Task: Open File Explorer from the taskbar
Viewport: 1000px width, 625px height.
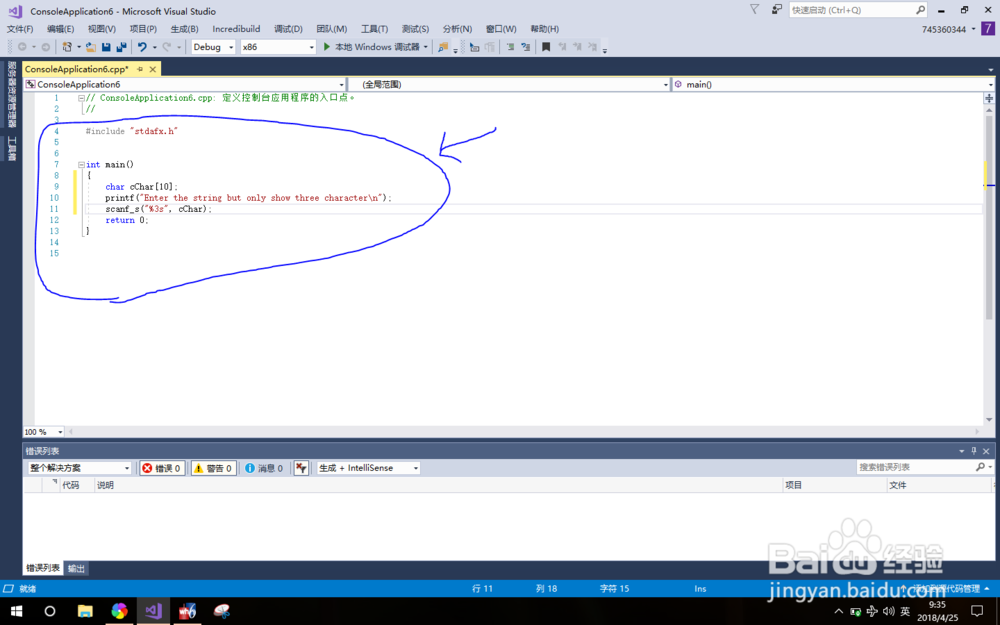Action: 85,611
